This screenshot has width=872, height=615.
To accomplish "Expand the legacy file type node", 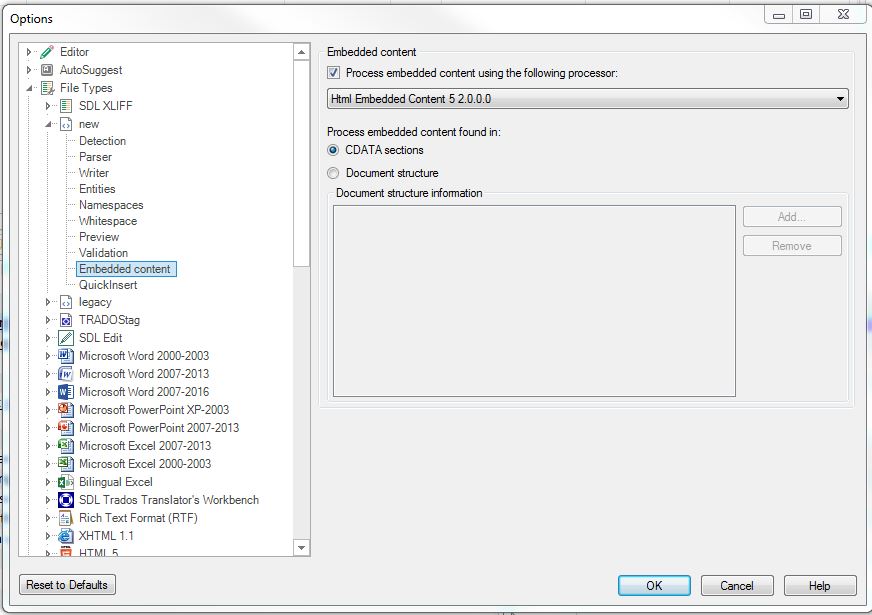I will click(x=48, y=302).
